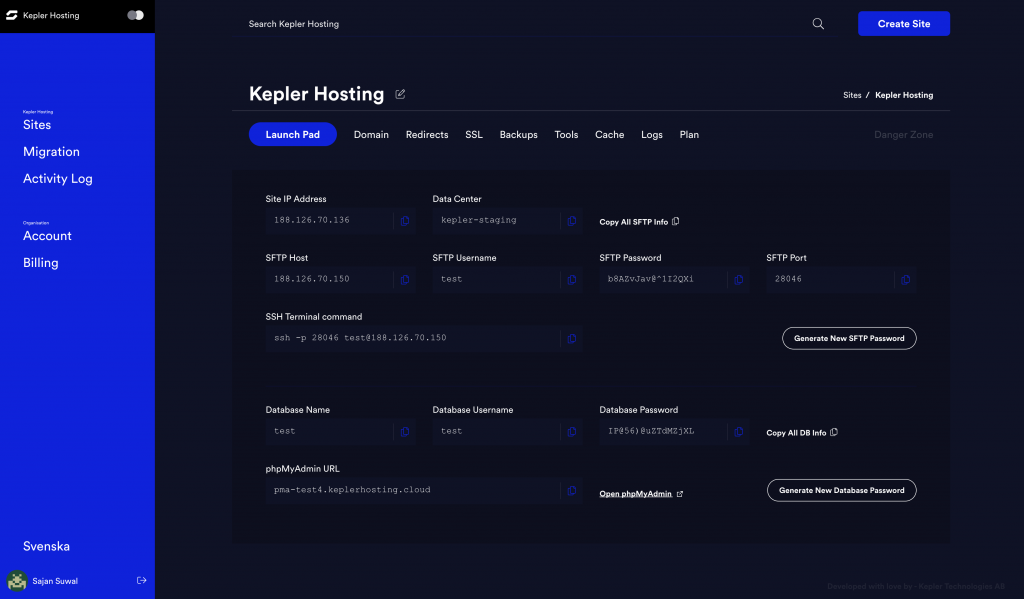This screenshot has width=1024, height=599.
Task: Copy the SFTP Username value
Action: coord(572,280)
